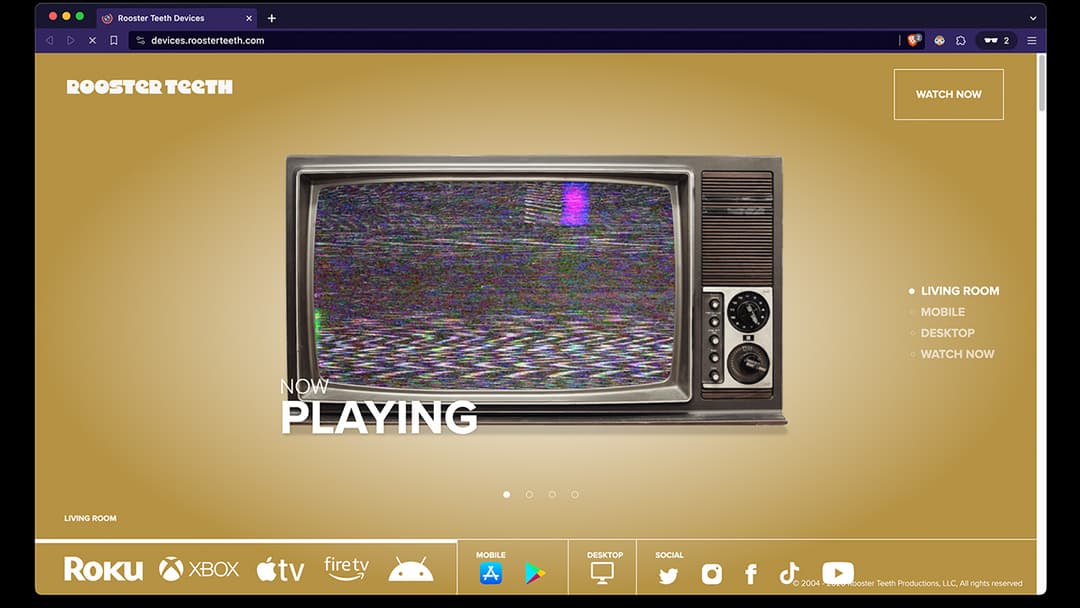Screen dimensions: 1080x608
Task: Open the Facebook social link
Action: click(751, 574)
